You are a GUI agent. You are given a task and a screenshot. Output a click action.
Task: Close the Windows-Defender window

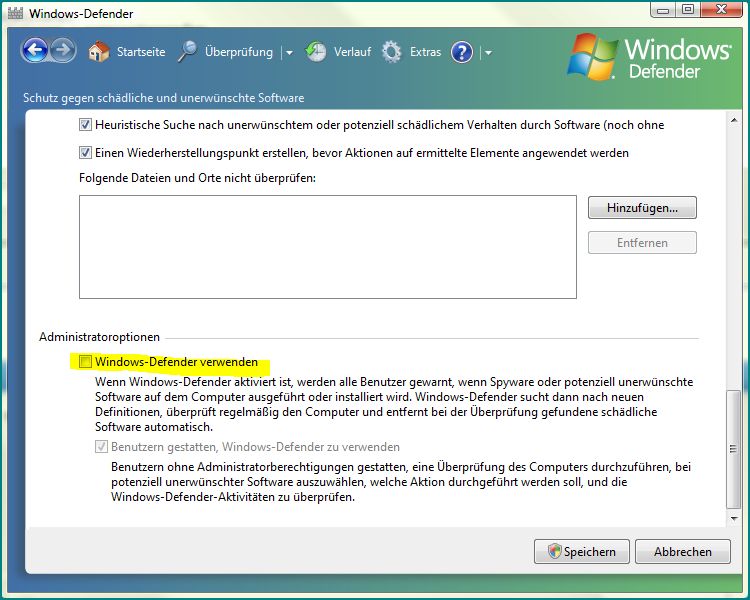pyautogui.click(x=722, y=10)
